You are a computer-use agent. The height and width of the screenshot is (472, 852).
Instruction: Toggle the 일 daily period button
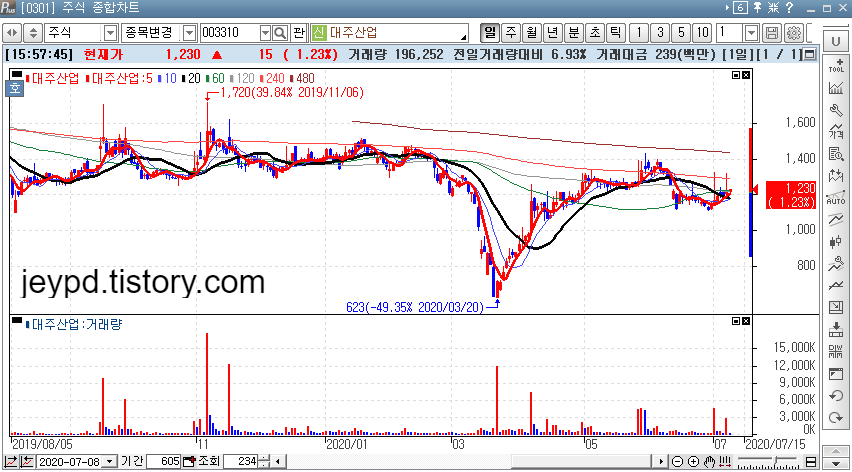[x=490, y=33]
